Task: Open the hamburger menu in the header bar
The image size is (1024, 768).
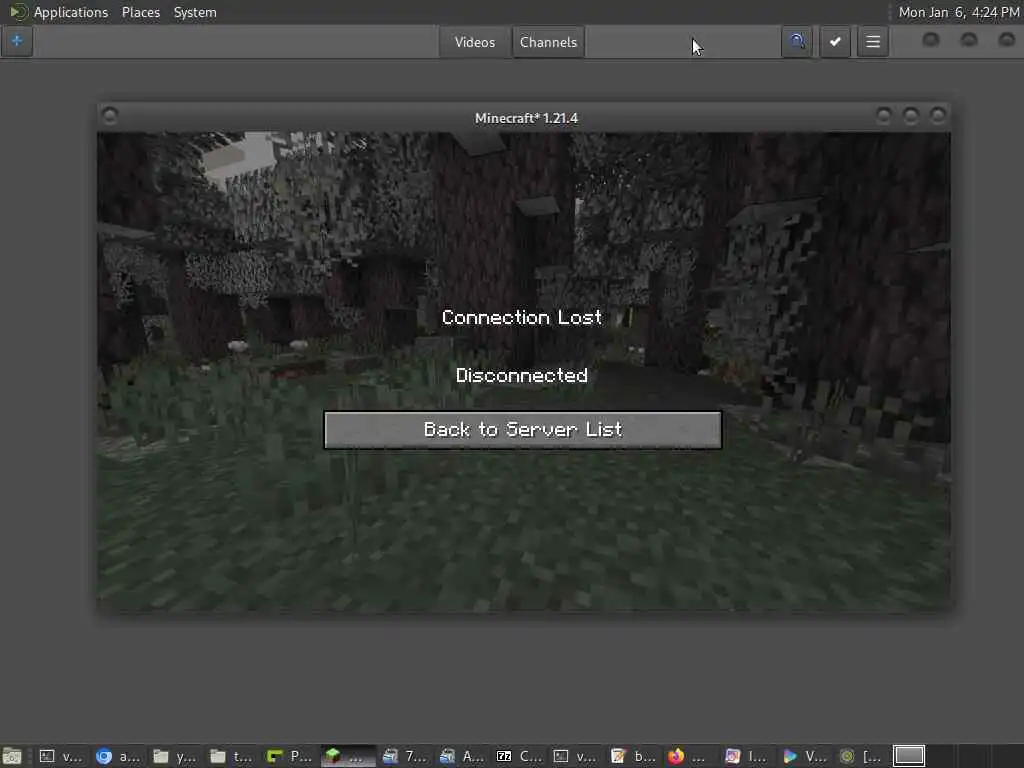Action: pyautogui.click(x=873, y=42)
